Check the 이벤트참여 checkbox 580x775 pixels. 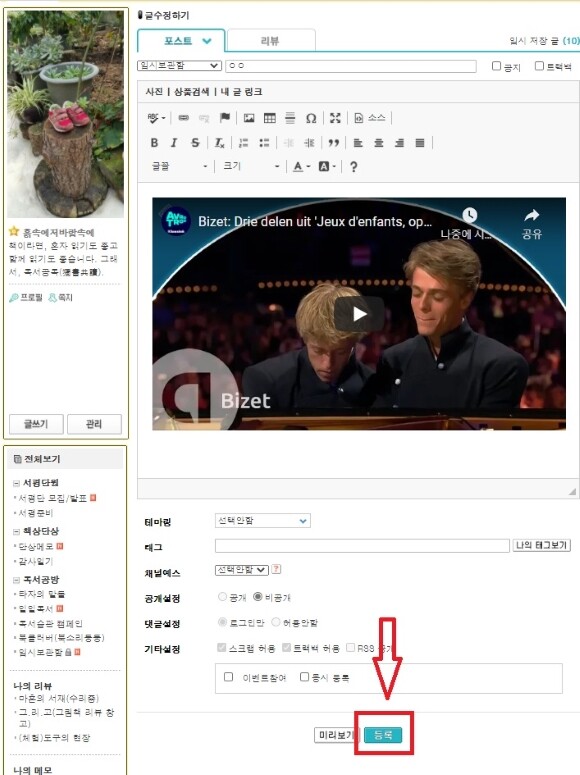coord(228,677)
